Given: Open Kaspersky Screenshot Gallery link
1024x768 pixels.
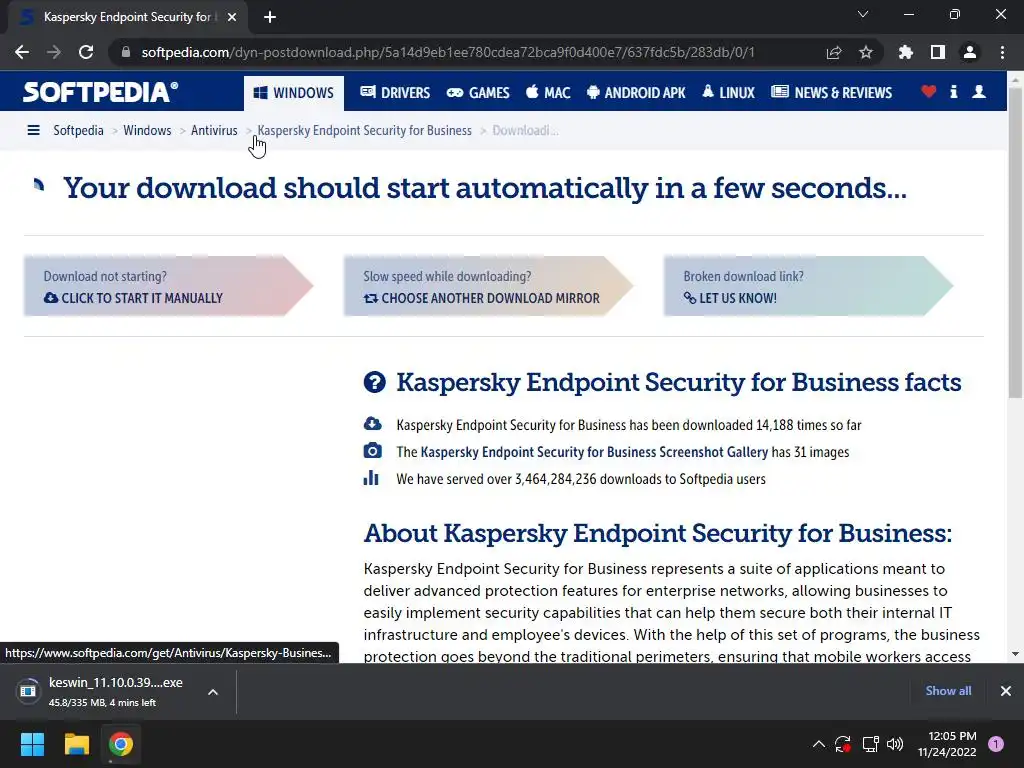Looking at the screenshot, I should (594, 452).
